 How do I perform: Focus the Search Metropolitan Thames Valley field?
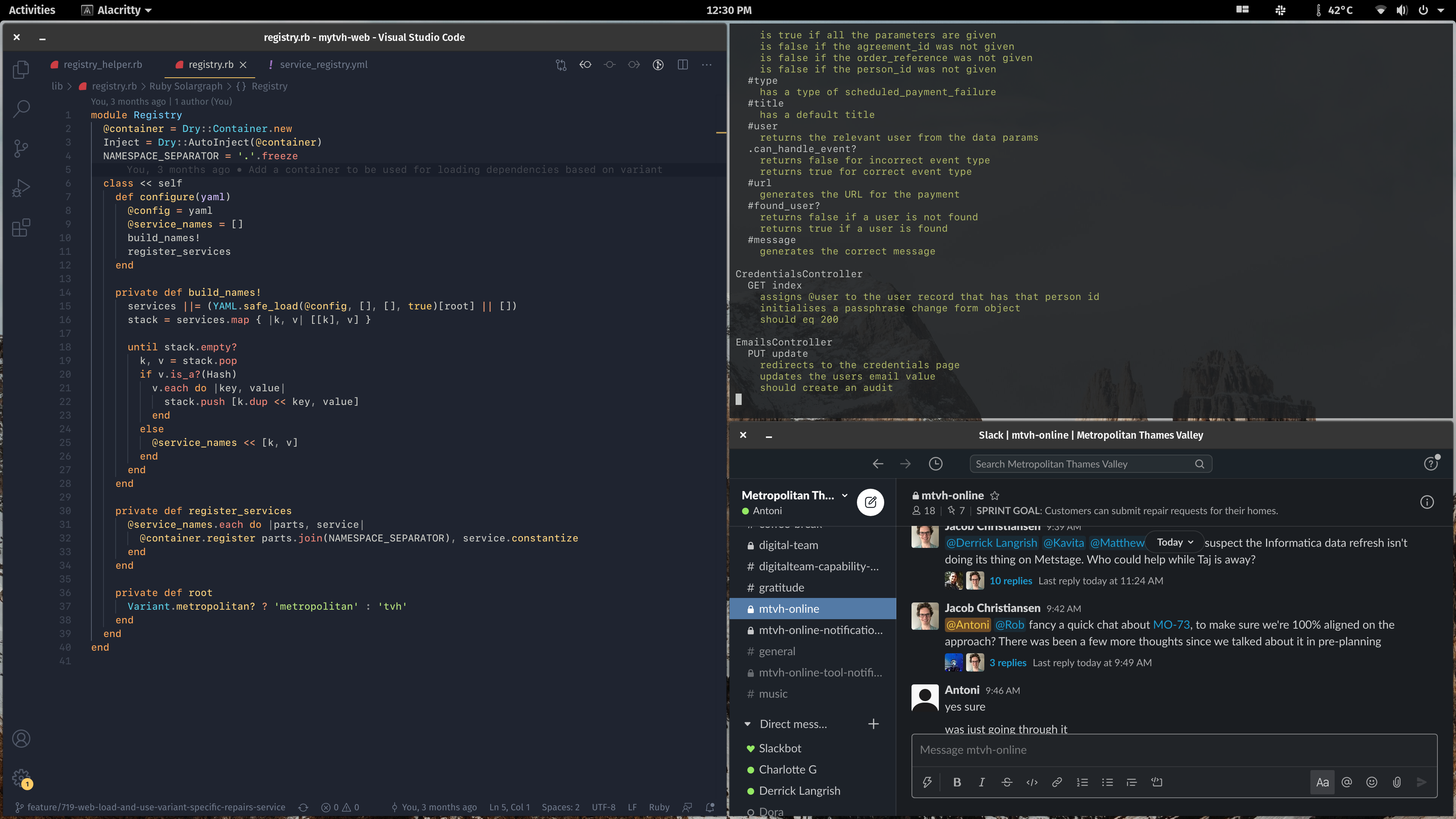1090,464
